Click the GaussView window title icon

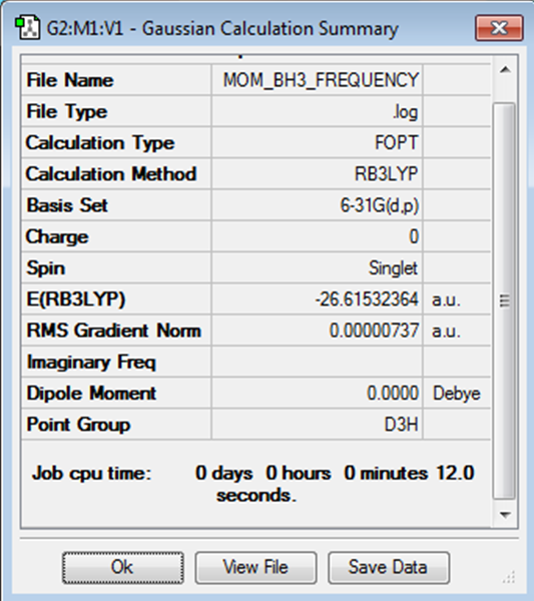(28, 27)
